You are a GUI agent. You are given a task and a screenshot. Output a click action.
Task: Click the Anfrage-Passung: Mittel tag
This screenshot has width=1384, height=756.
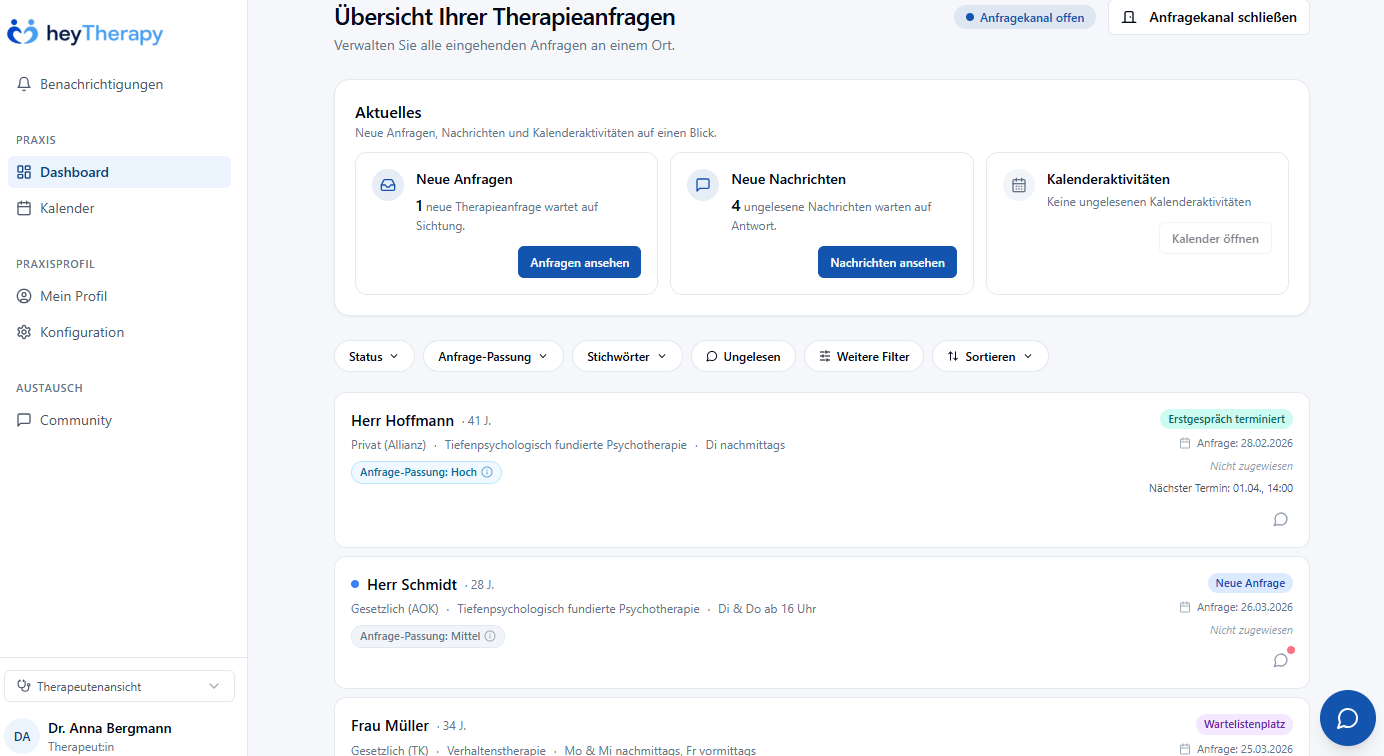428,636
